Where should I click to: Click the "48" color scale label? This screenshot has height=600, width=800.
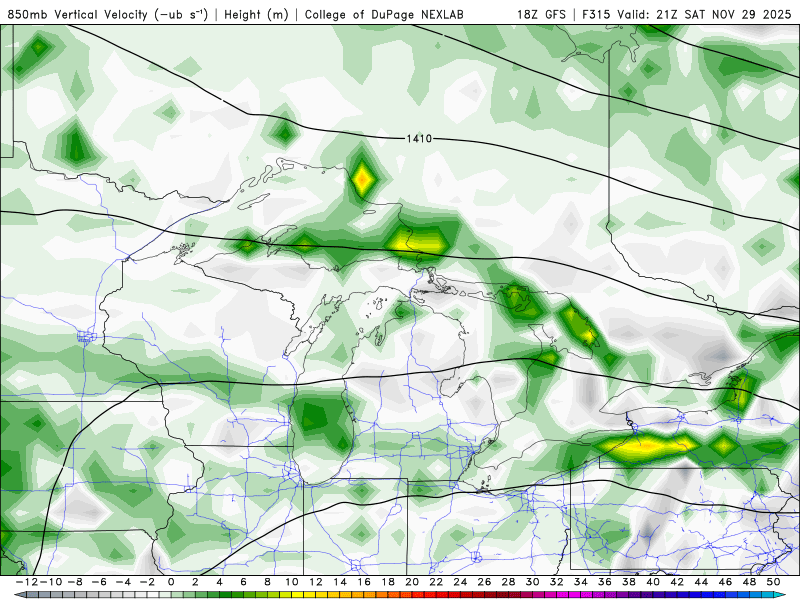pos(750,582)
